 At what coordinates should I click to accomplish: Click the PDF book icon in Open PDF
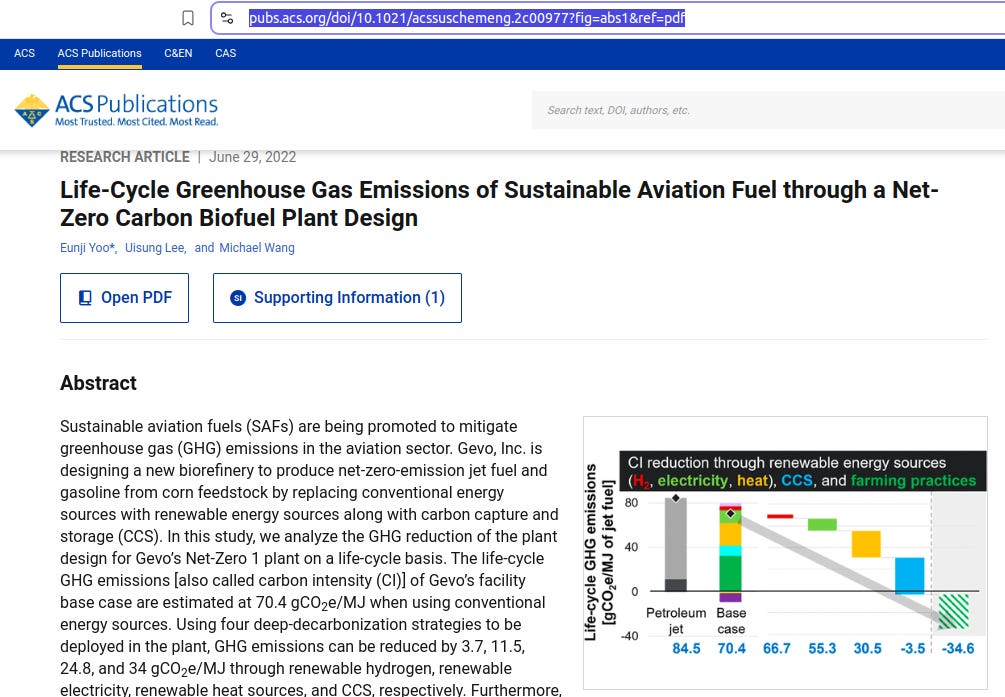(x=85, y=298)
